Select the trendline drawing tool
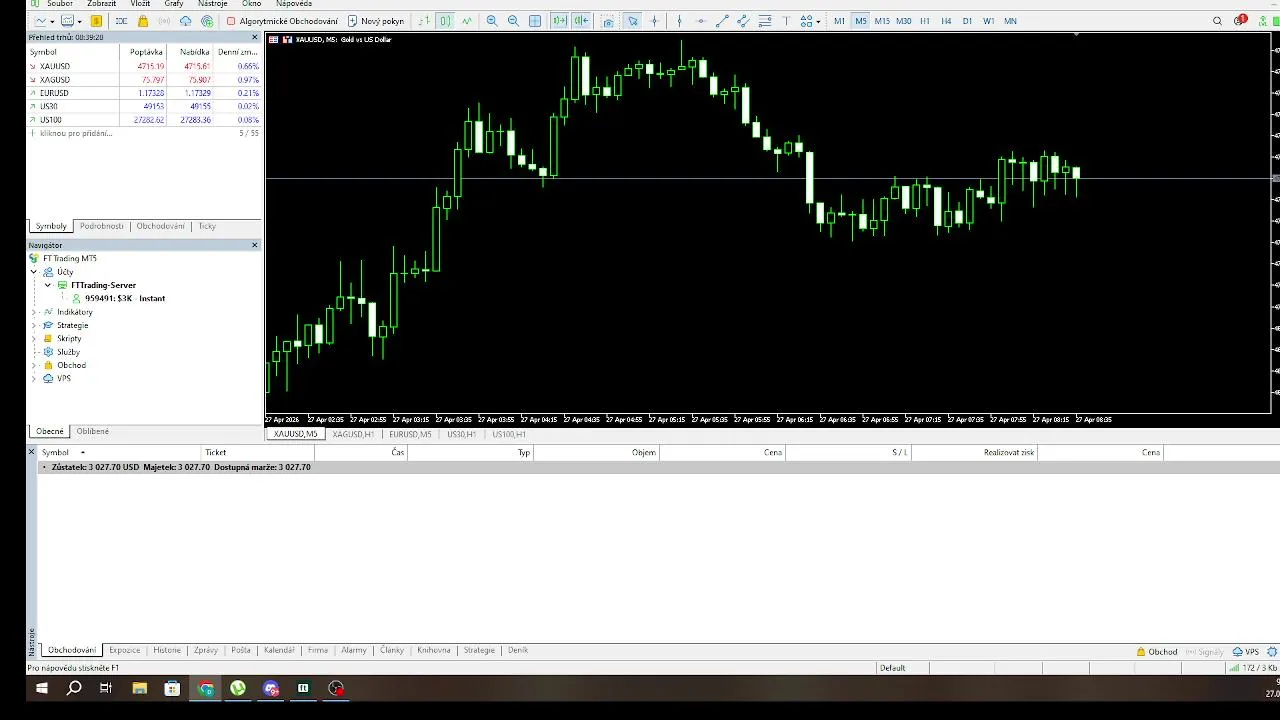Image resolution: width=1280 pixels, height=720 pixels. pos(722,21)
